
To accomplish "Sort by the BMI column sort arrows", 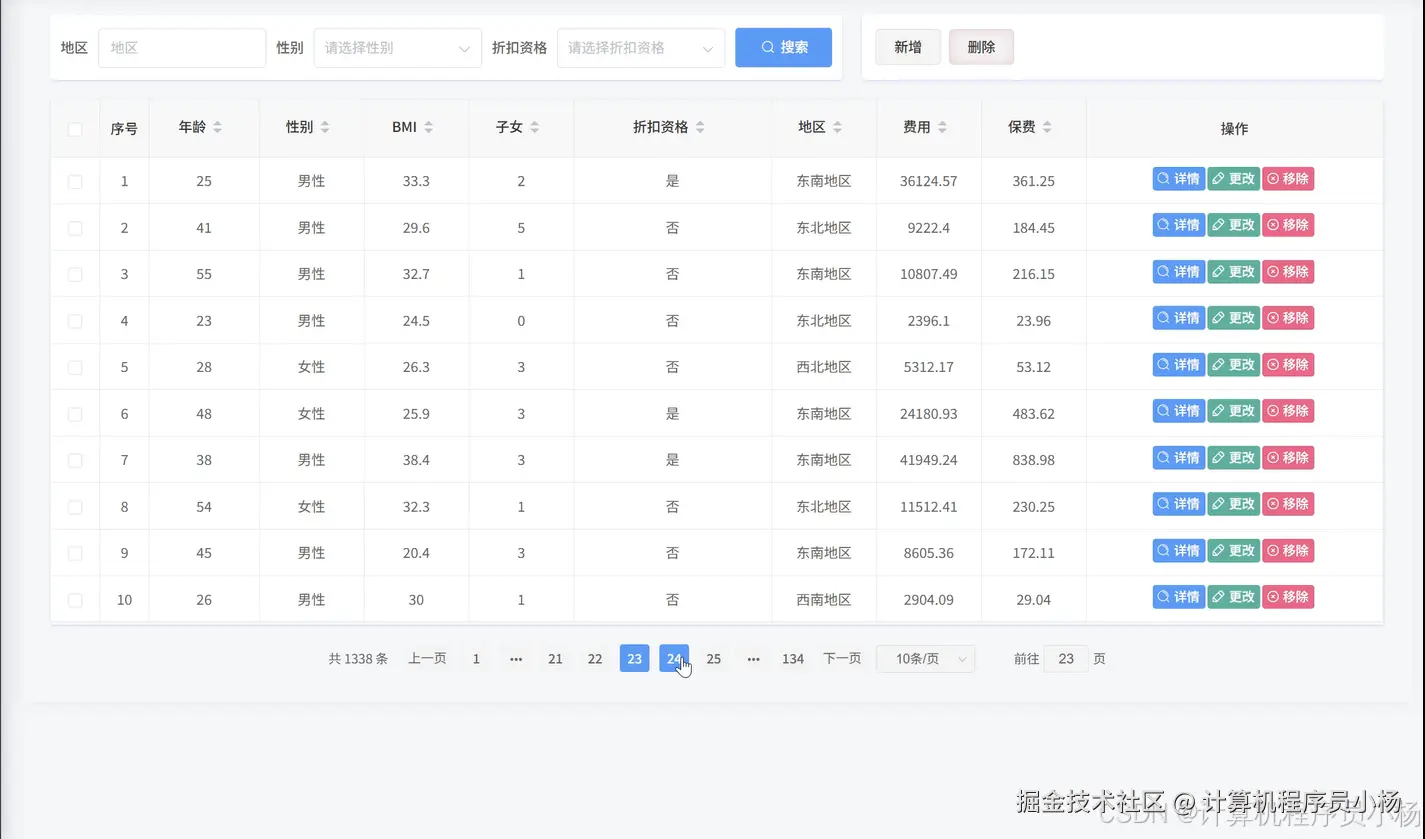I will [429, 128].
